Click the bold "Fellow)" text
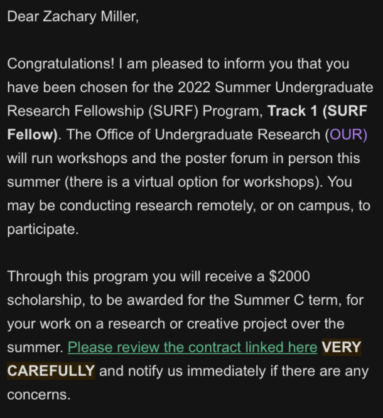Screen dimensions: 383x418 (x=32, y=135)
